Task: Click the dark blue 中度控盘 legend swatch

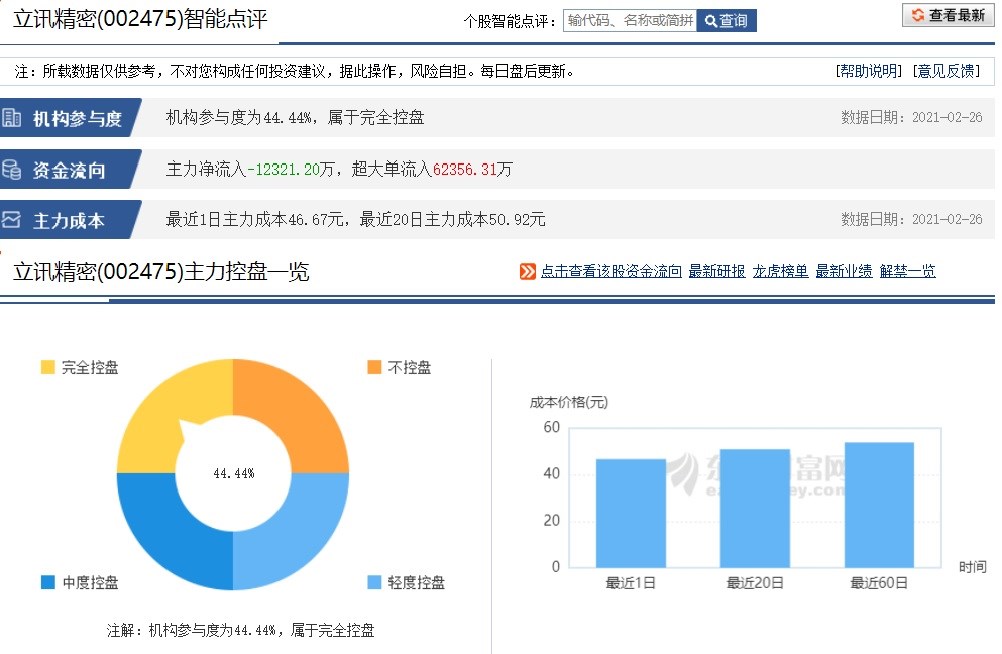Action: pos(47,582)
